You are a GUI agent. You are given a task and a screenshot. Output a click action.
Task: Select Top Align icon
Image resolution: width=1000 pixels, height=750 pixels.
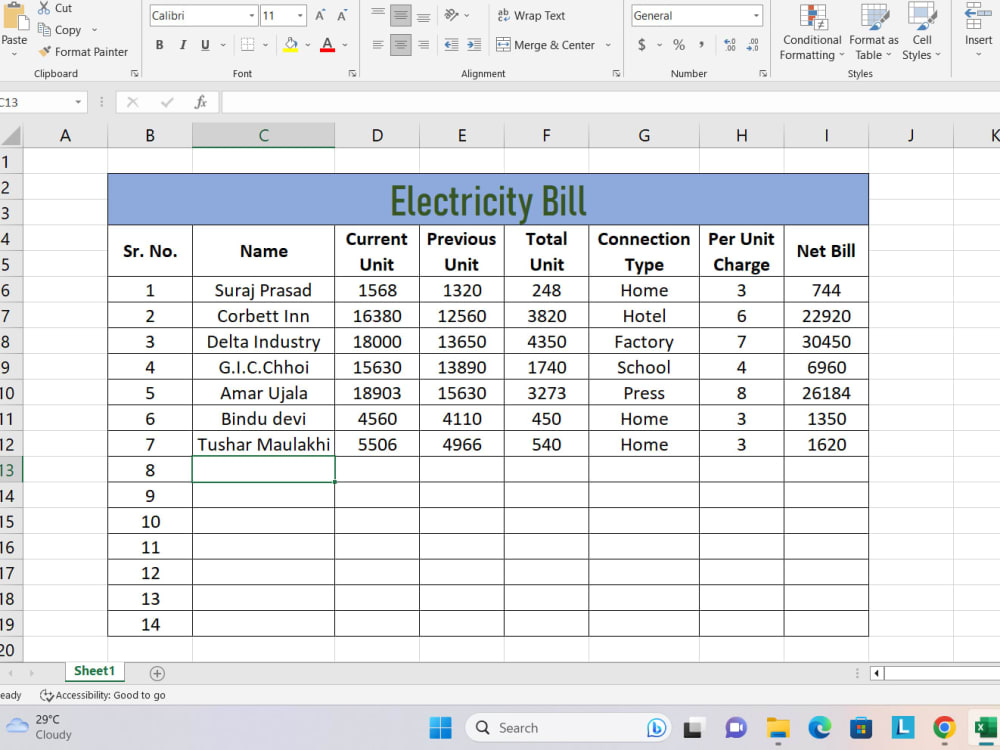378,15
